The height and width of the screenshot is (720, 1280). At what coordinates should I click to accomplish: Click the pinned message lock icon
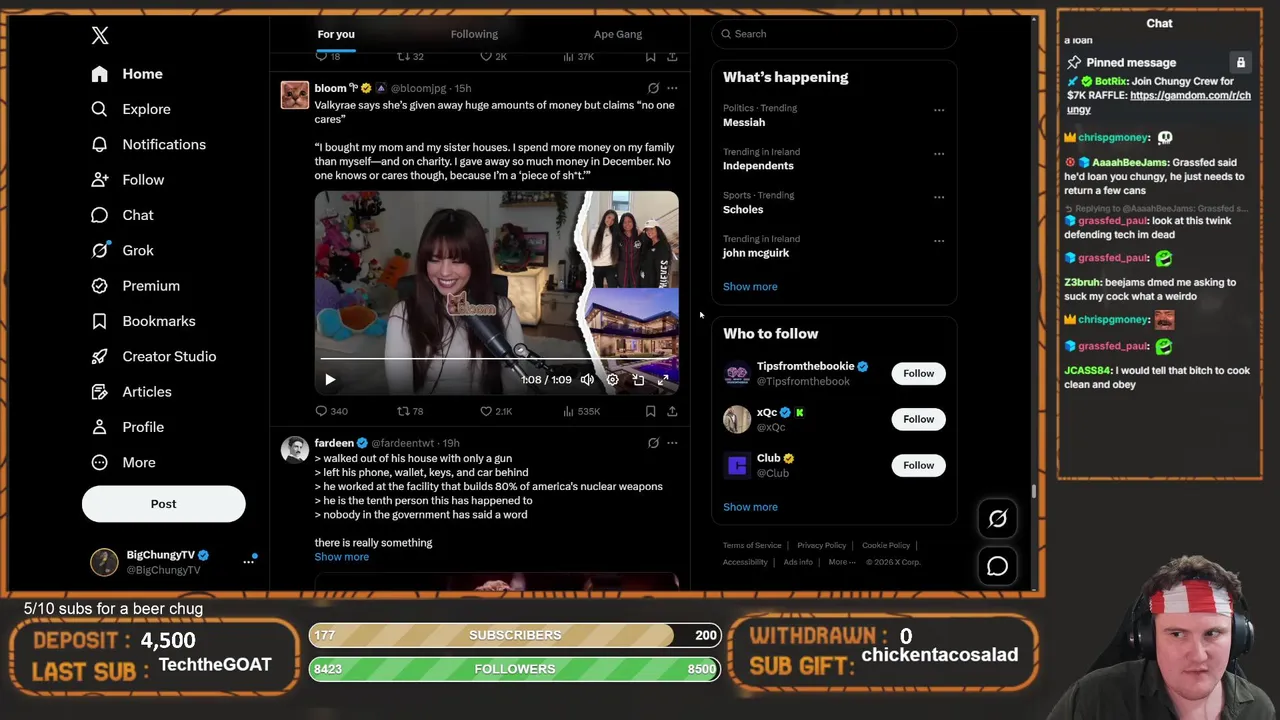click(x=1241, y=62)
